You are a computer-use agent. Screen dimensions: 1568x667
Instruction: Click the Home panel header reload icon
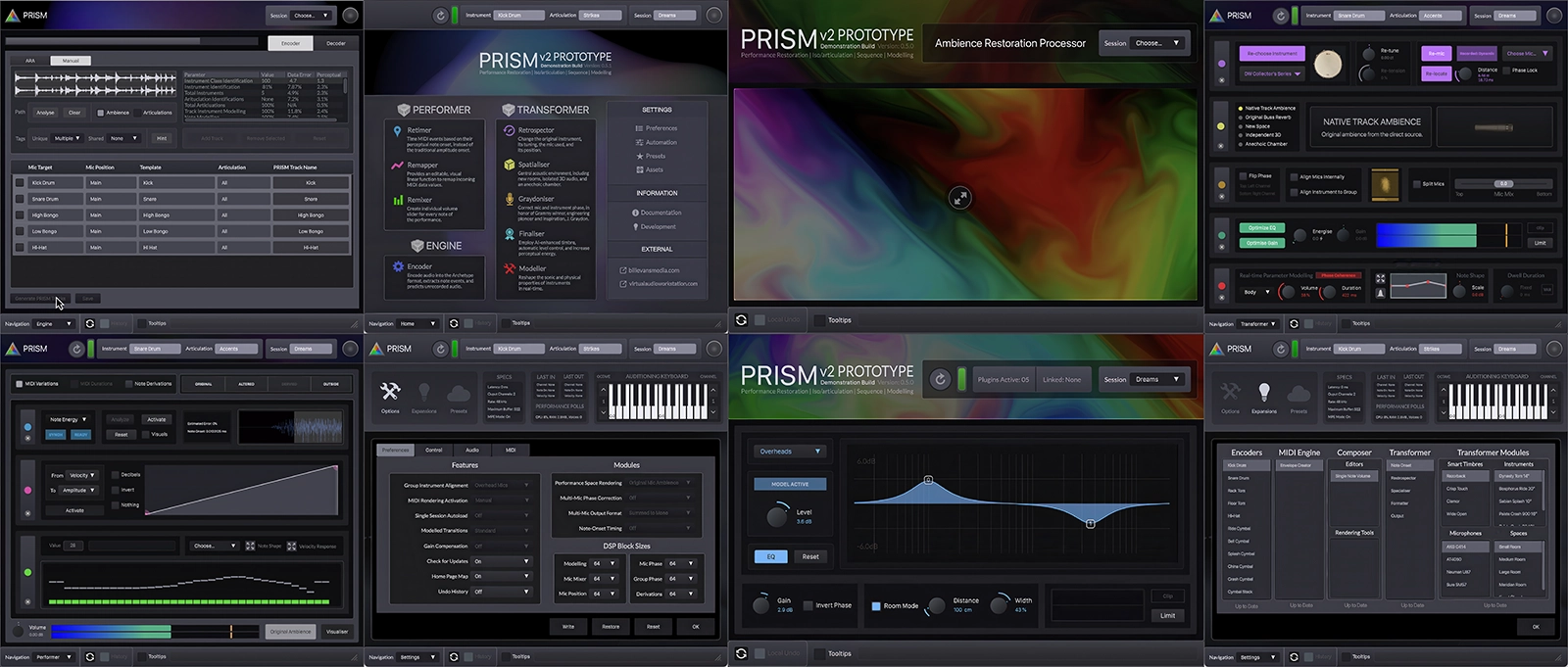tap(441, 16)
